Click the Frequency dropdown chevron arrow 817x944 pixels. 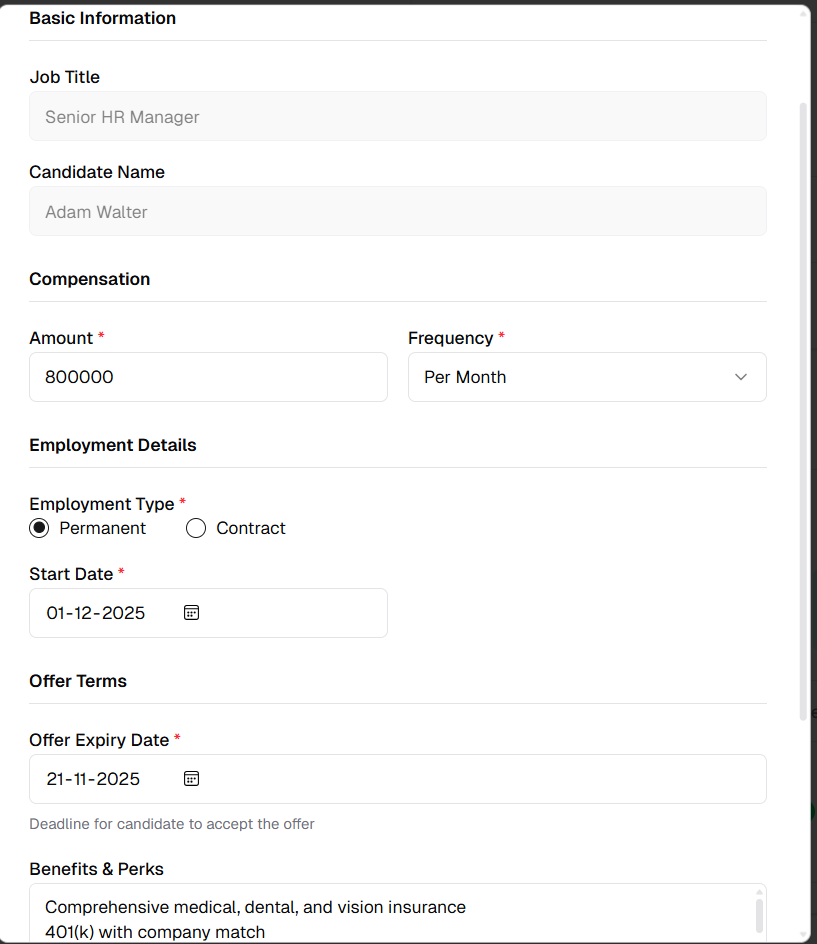click(x=741, y=377)
